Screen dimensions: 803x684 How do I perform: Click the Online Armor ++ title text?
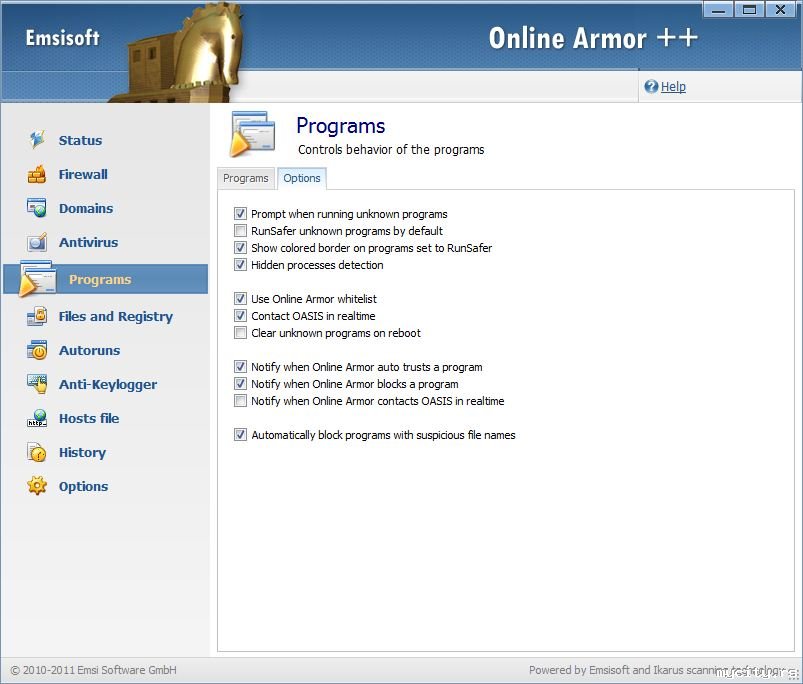pos(593,38)
